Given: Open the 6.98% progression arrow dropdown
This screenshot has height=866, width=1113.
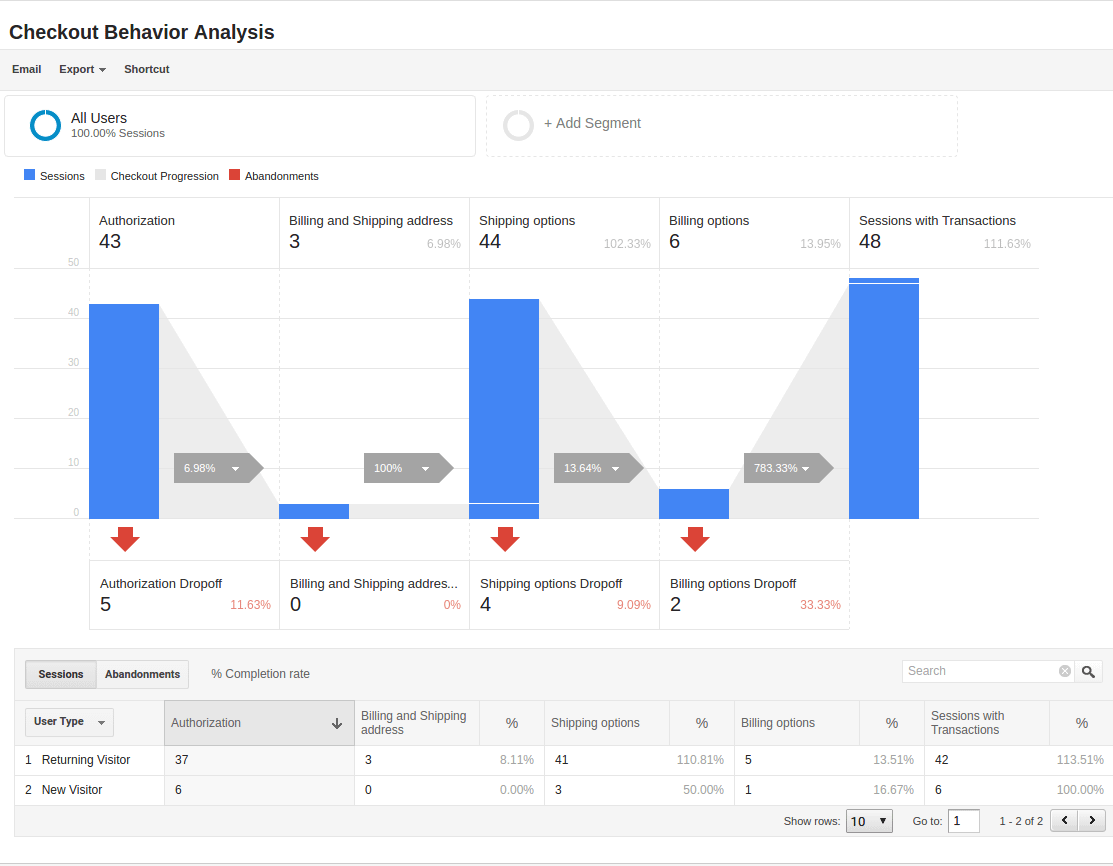Looking at the screenshot, I should coord(236,468).
